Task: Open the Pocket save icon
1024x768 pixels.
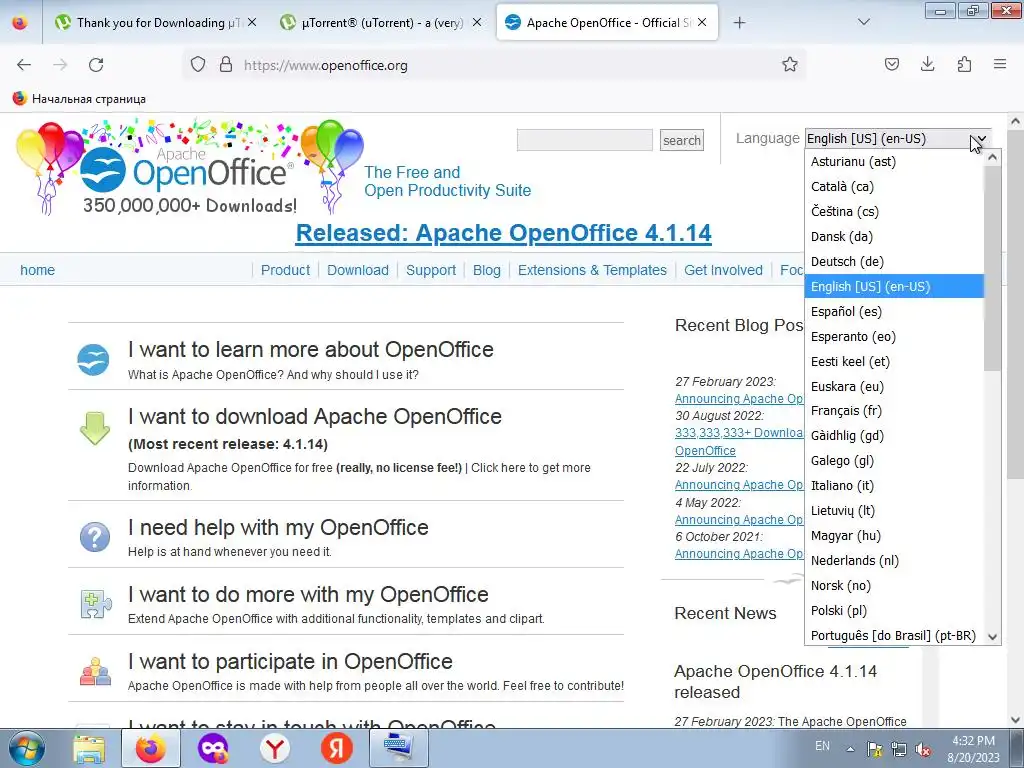Action: tap(891, 65)
